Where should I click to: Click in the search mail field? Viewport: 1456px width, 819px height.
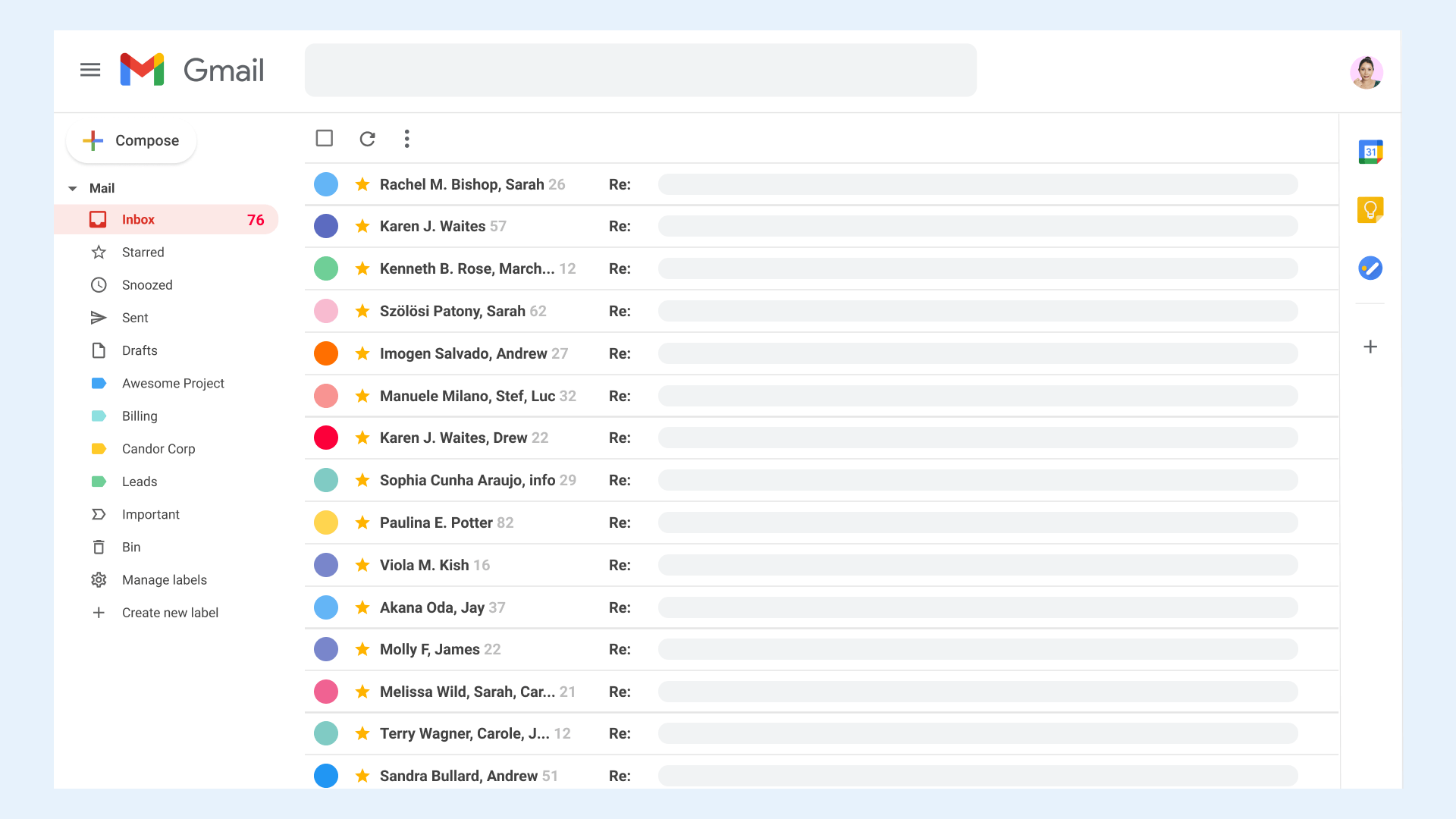[641, 71]
